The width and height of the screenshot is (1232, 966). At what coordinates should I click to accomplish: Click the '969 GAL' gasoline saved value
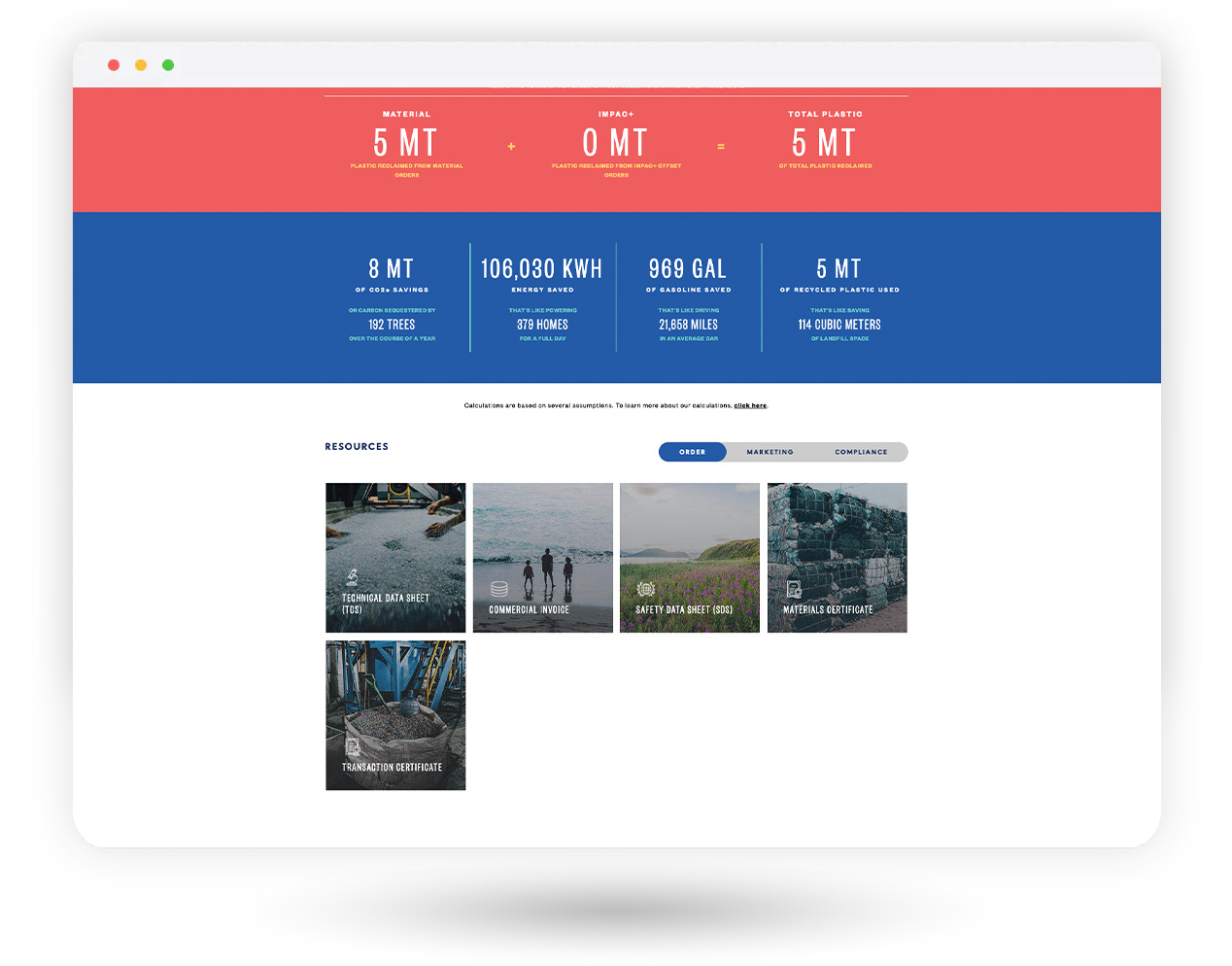pyautogui.click(x=688, y=268)
